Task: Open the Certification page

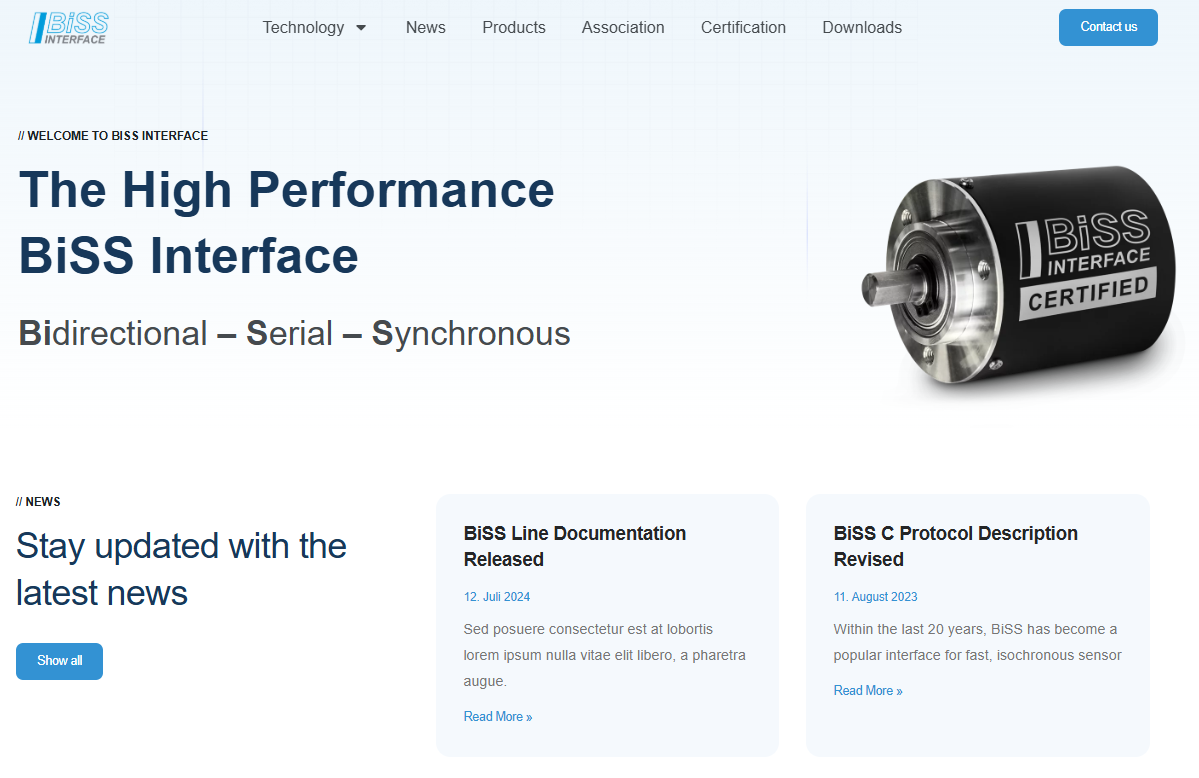Action: 743,27
